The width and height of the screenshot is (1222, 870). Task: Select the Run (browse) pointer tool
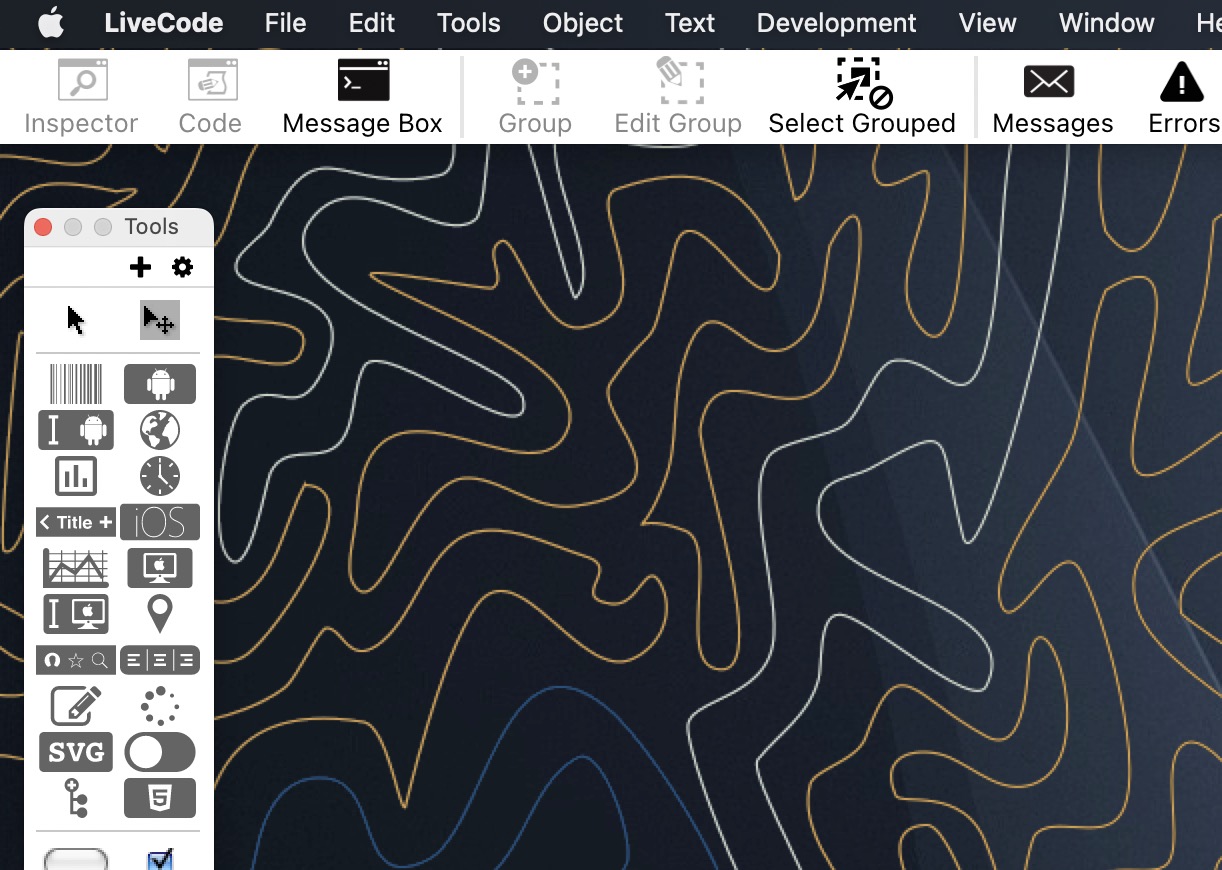(76, 320)
